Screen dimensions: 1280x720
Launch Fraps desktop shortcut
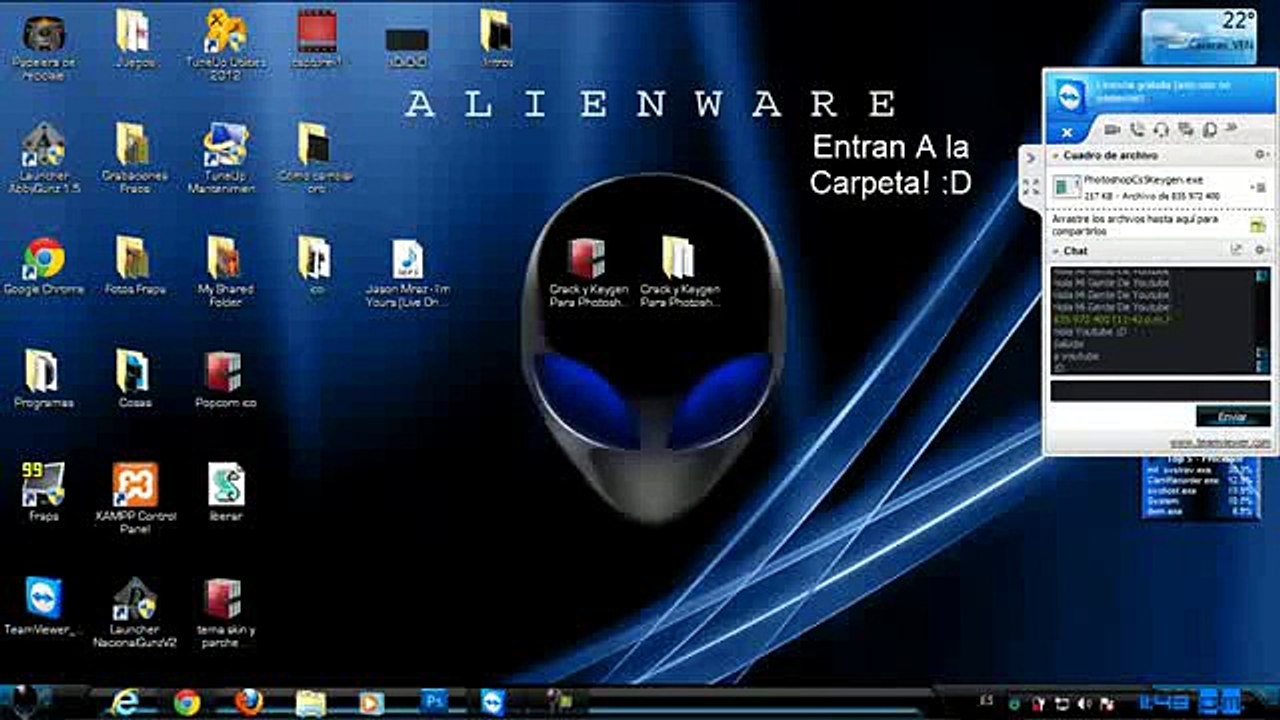43,492
